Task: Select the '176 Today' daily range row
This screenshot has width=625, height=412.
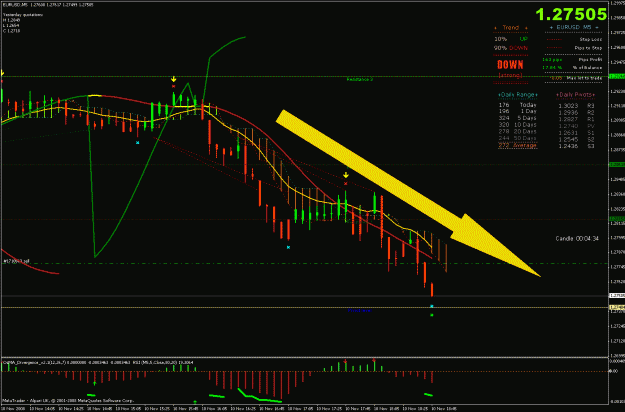Action: coord(517,105)
